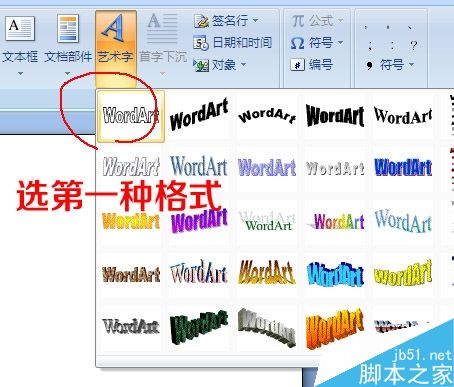The image size is (454, 387).
Task: Choose the orange-yellow gradient WordArt style
Action: coord(131,221)
